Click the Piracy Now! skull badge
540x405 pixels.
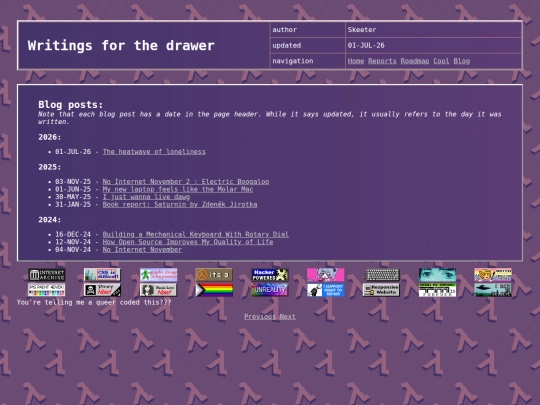102,290
